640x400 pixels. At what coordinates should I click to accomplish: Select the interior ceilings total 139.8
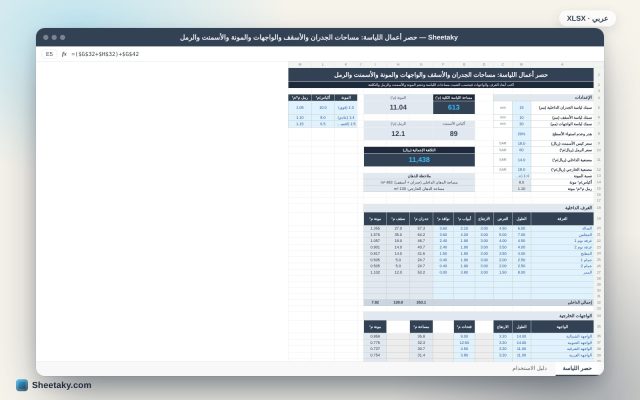(398, 302)
